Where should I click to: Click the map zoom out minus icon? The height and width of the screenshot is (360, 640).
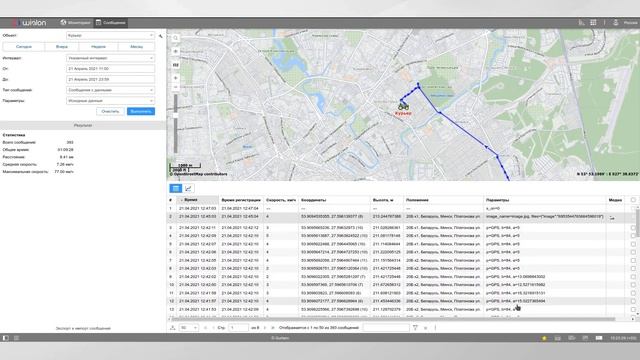(x=176, y=87)
